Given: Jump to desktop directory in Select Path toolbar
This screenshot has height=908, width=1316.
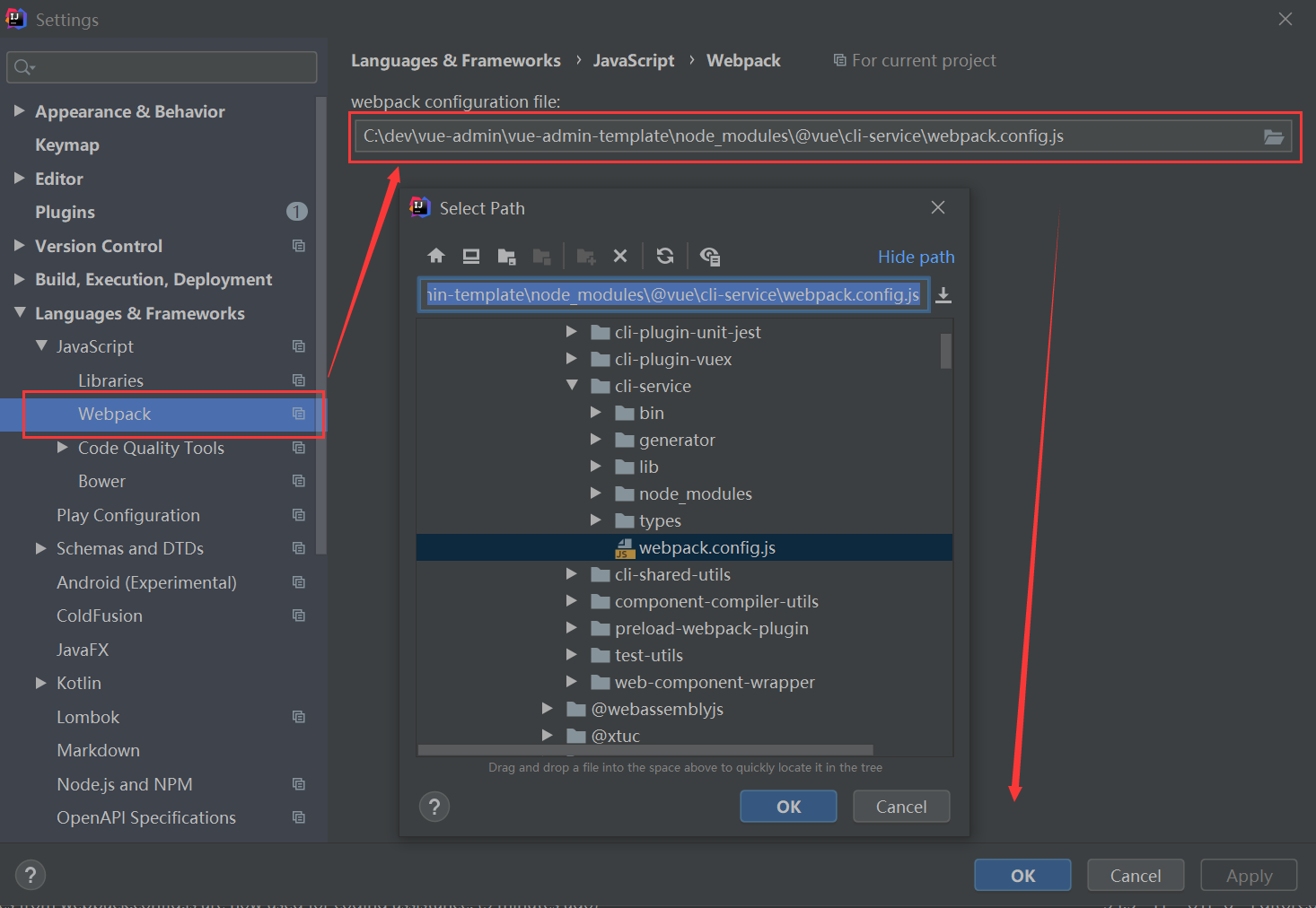Looking at the screenshot, I should [471, 256].
